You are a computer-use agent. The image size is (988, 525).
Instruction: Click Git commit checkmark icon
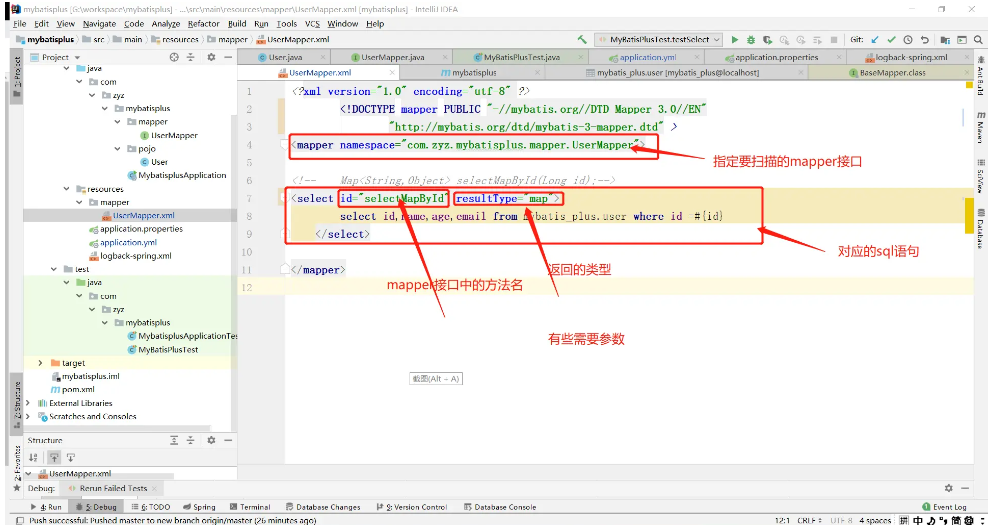pyautogui.click(x=891, y=39)
